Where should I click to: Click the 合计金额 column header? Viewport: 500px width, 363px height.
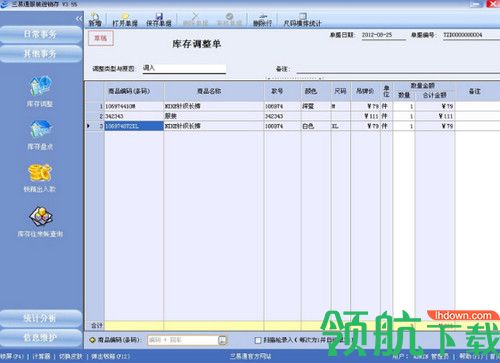tap(435, 95)
